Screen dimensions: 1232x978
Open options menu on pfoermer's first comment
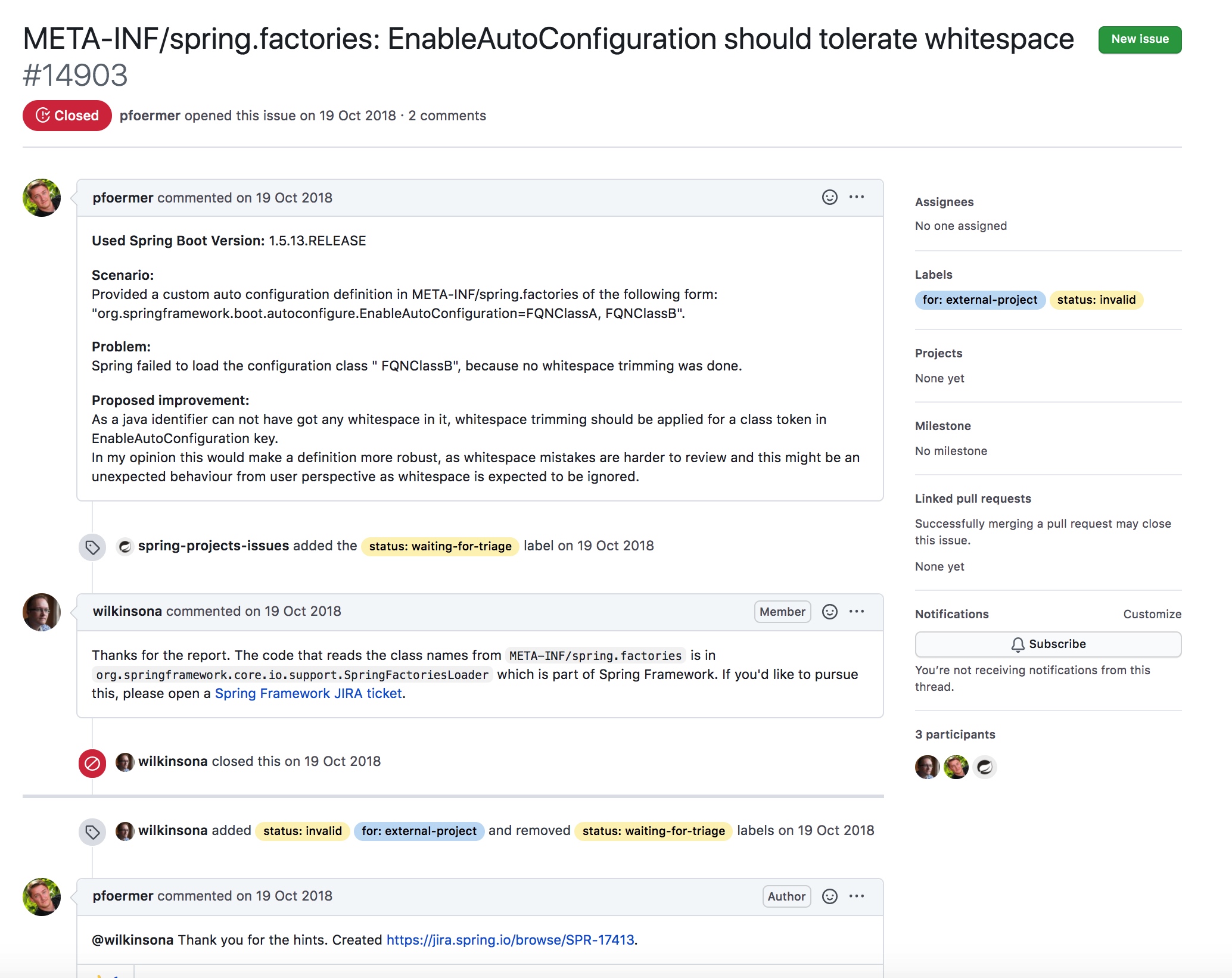[x=857, y=197]
